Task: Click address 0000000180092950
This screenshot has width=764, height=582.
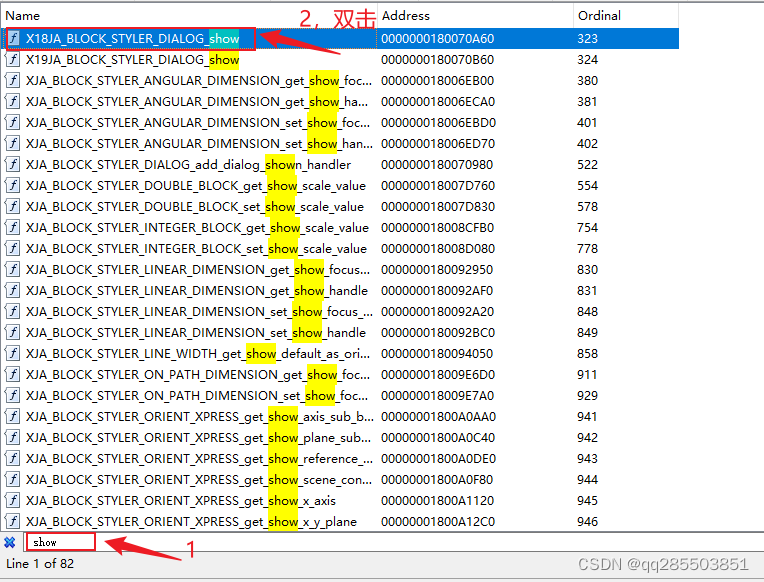Action: click(437, 270)
